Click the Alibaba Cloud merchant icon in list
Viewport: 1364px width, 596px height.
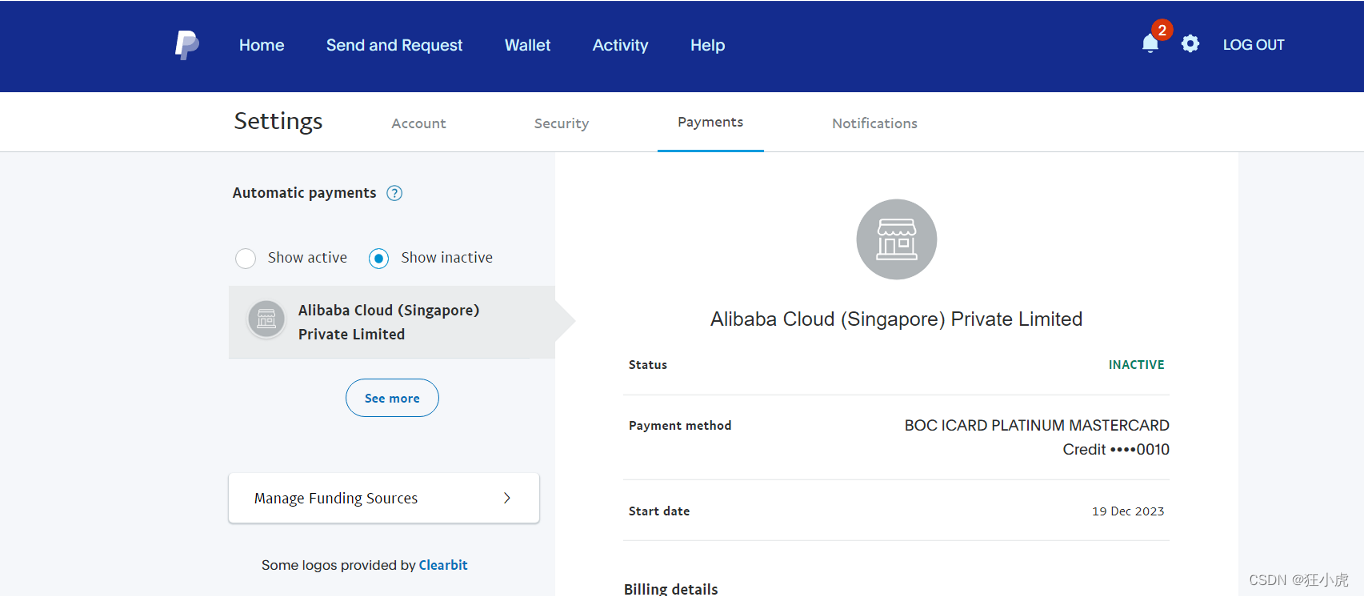[266, 320]
